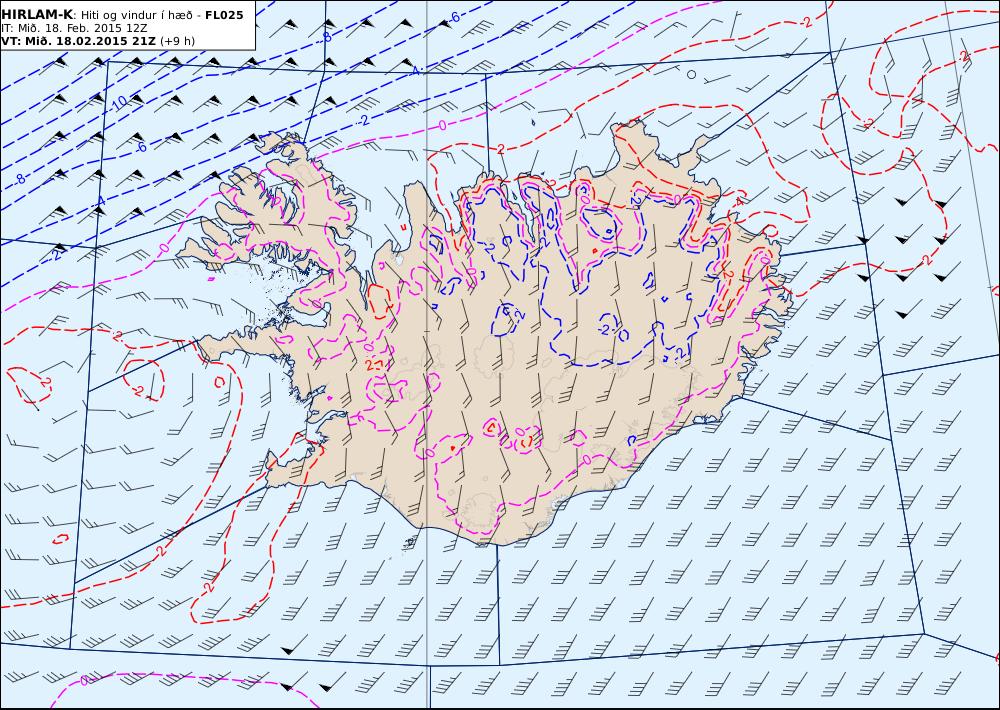This screenshot has height=710, width=1000.
Task: Click the small circle marker north of Iceland
Action: 691,75
